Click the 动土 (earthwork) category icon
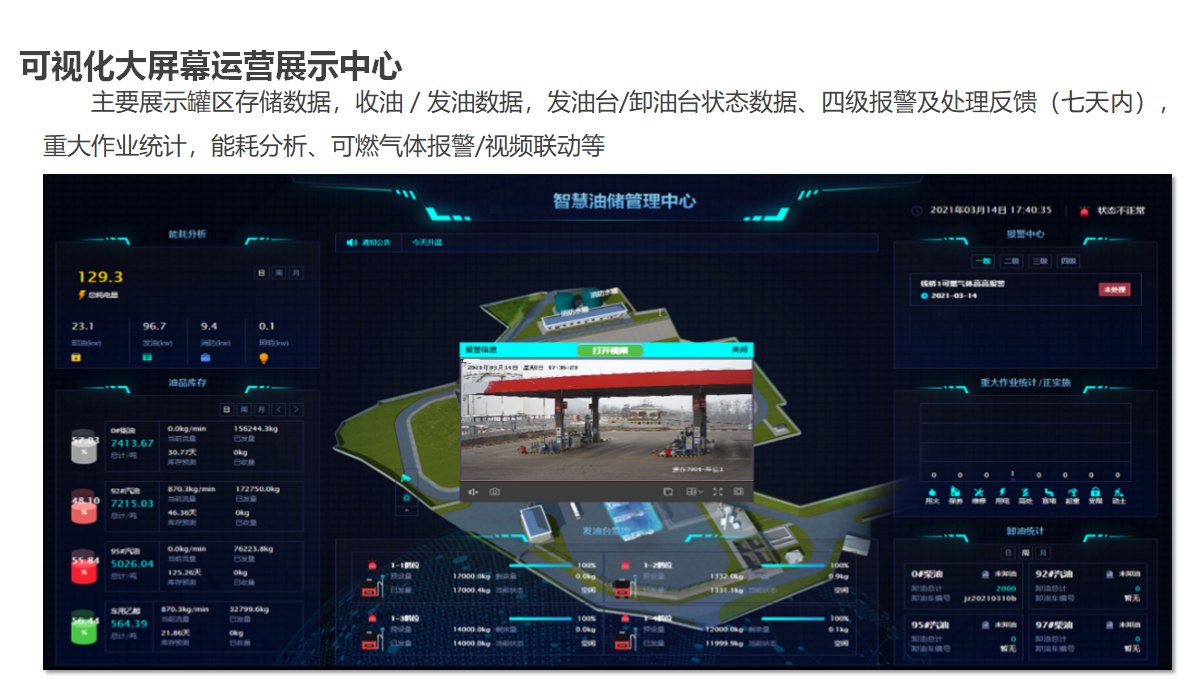 click(x=1121, y=493)
